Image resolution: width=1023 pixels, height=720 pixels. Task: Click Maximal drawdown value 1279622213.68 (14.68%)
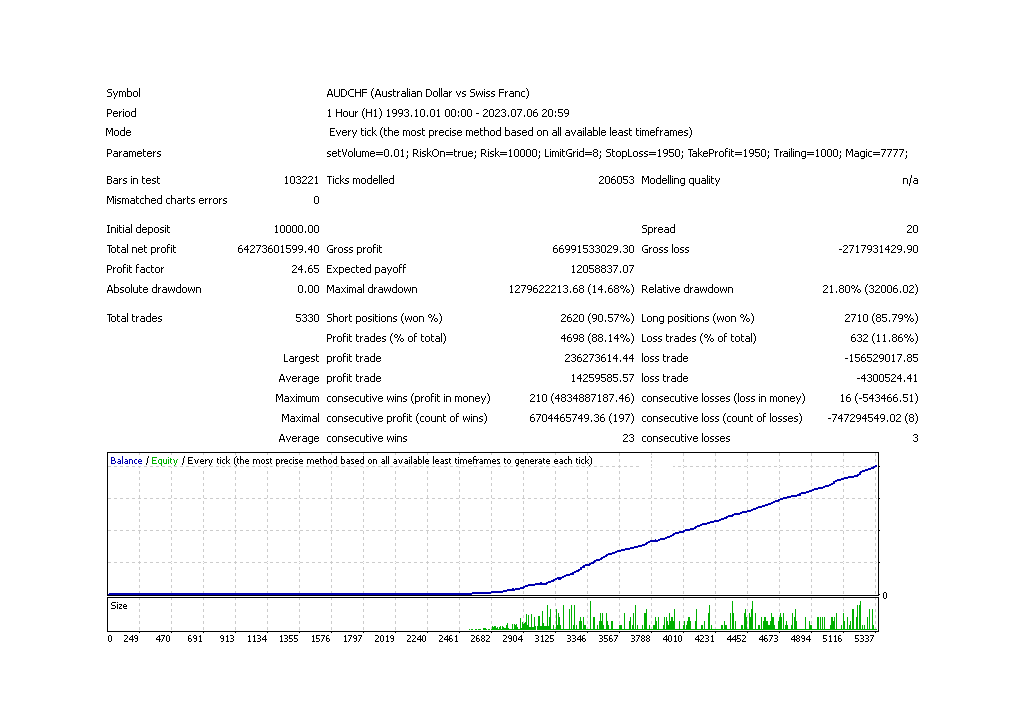(571, 290)
